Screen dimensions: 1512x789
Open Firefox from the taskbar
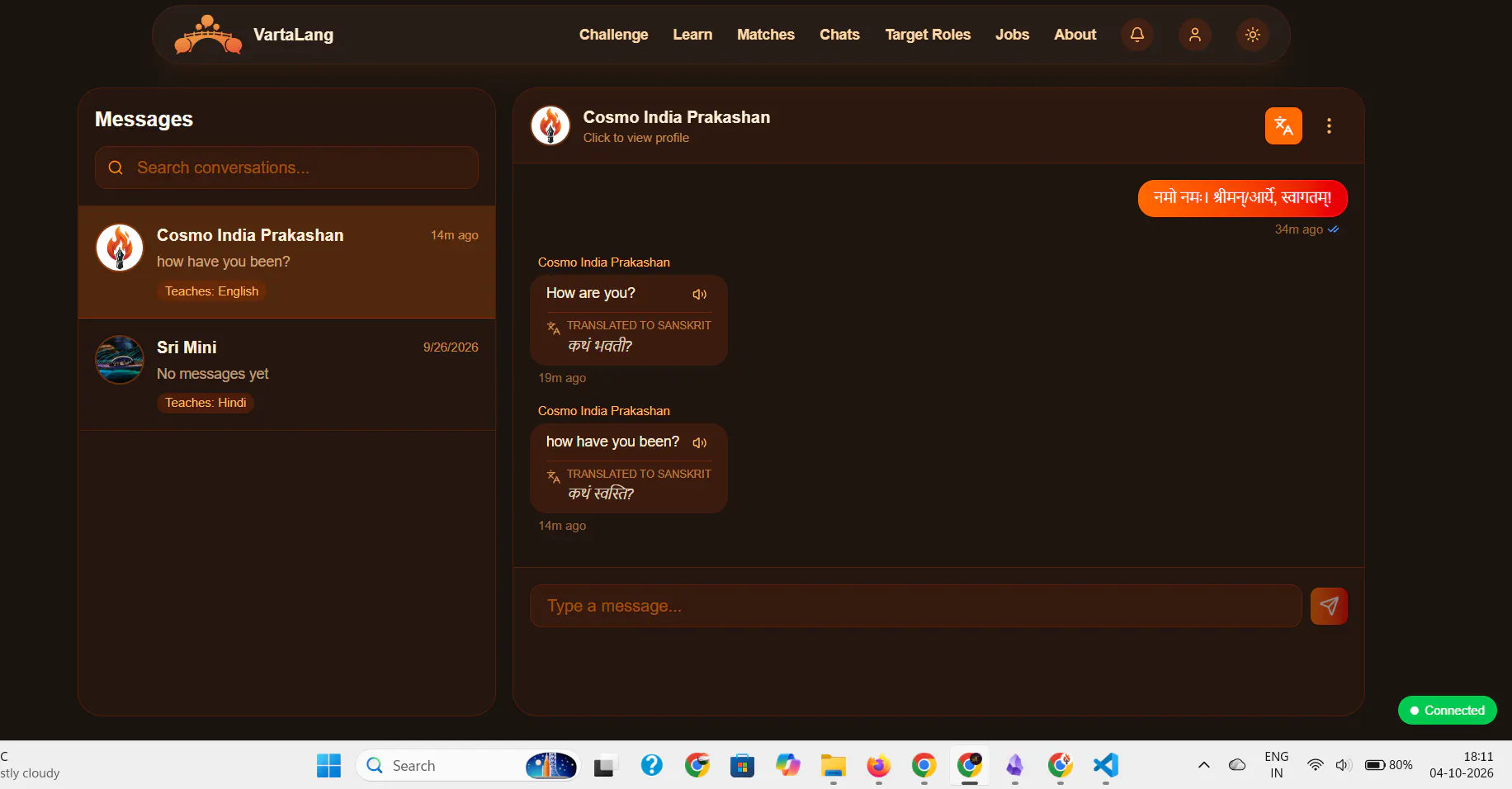[878, 766]
